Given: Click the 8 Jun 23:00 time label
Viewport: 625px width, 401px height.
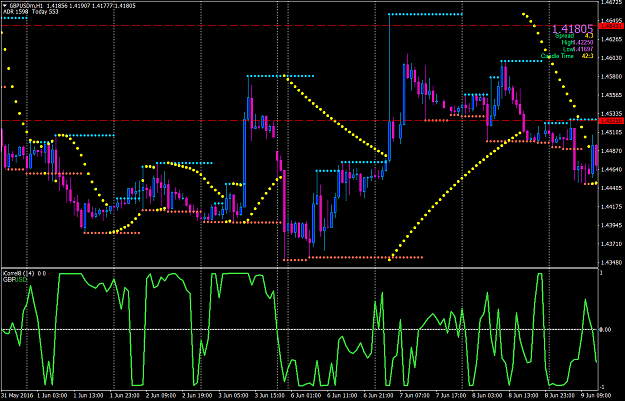Looking at the screenshot, I should click(560, 395).
